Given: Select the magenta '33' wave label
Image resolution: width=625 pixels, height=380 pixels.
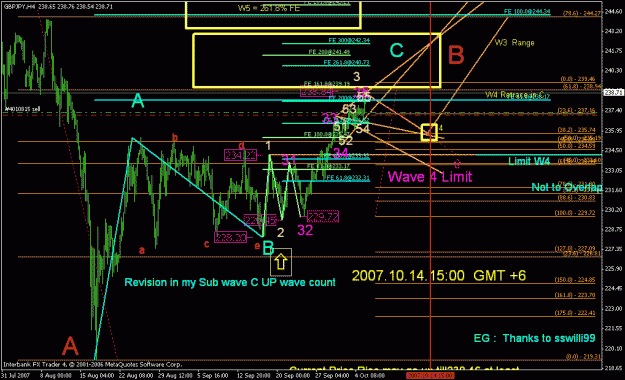Looking at the screenshot, I should pos(329,118).
